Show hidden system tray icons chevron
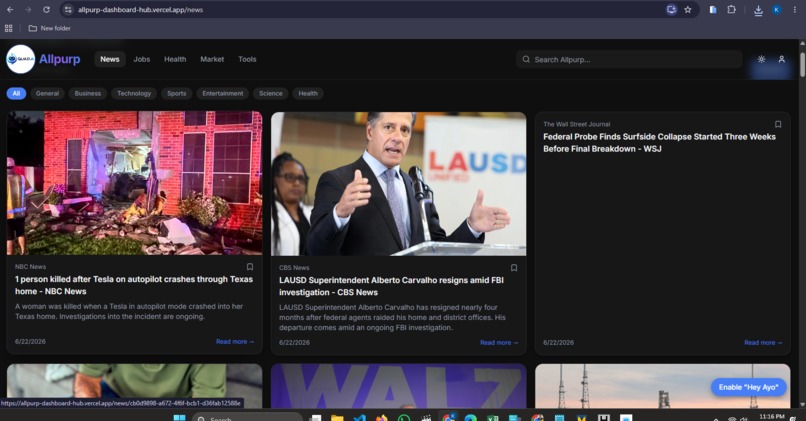 [716, 418]
